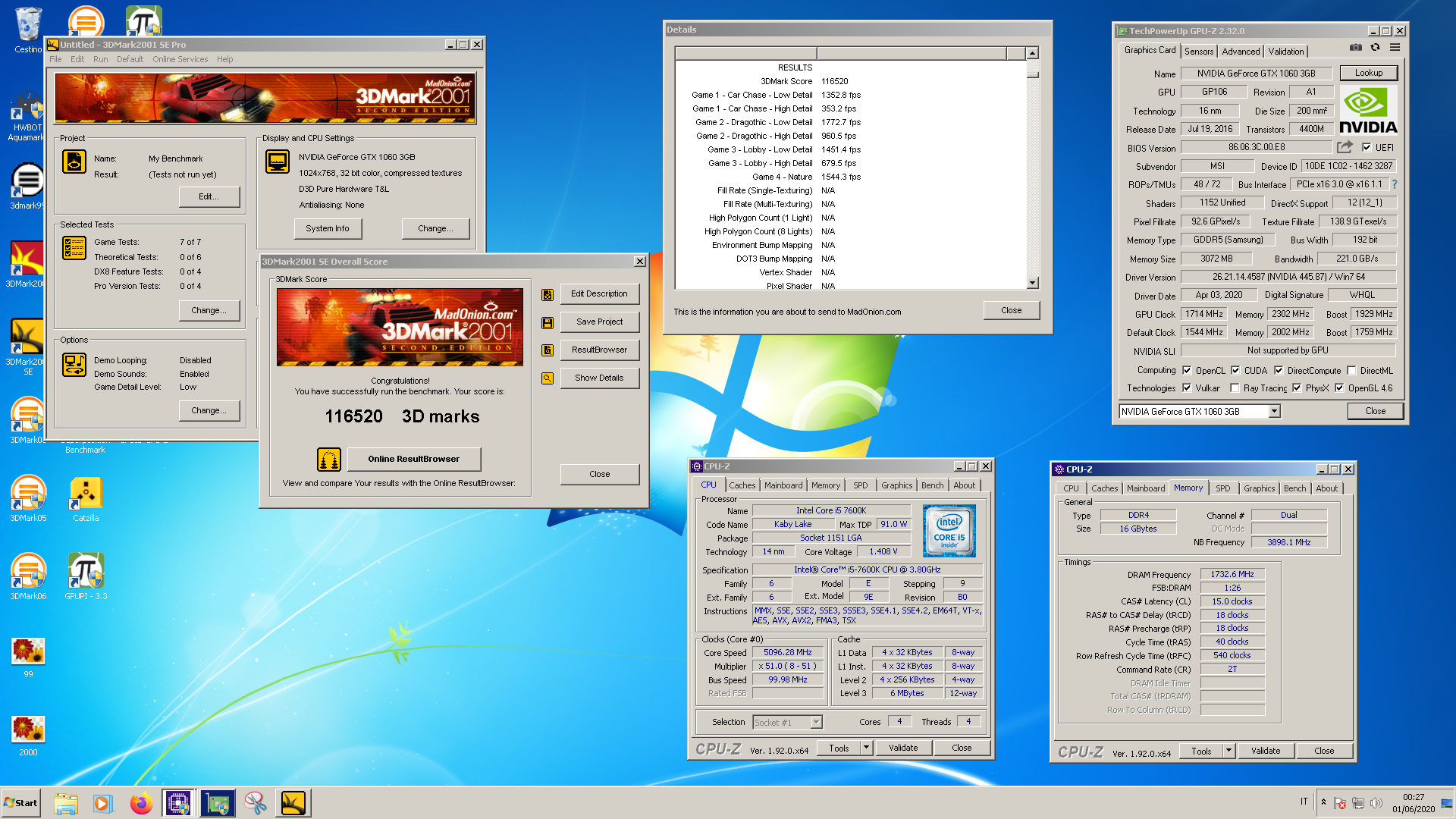Image resolution: width=1456 pixels, height=819 pixels.
Task: Launch 3DMark05 desktop shortcut
Action: (28, 498)
